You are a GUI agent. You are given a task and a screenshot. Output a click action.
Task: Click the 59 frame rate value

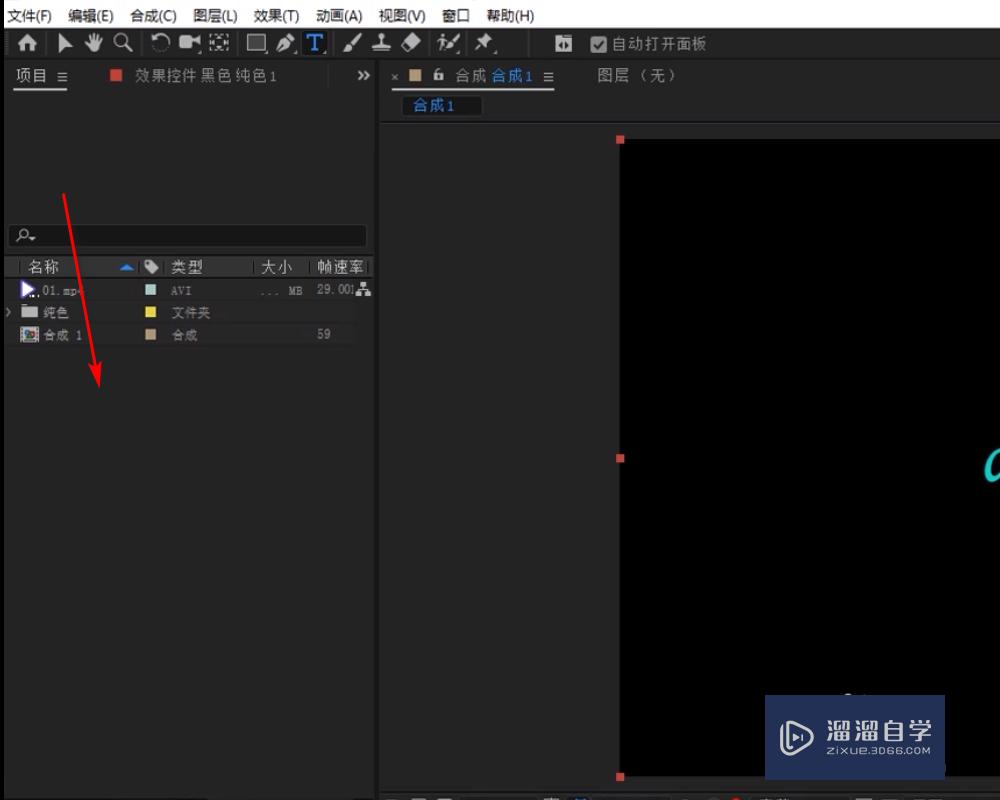(x=323, y=334)
